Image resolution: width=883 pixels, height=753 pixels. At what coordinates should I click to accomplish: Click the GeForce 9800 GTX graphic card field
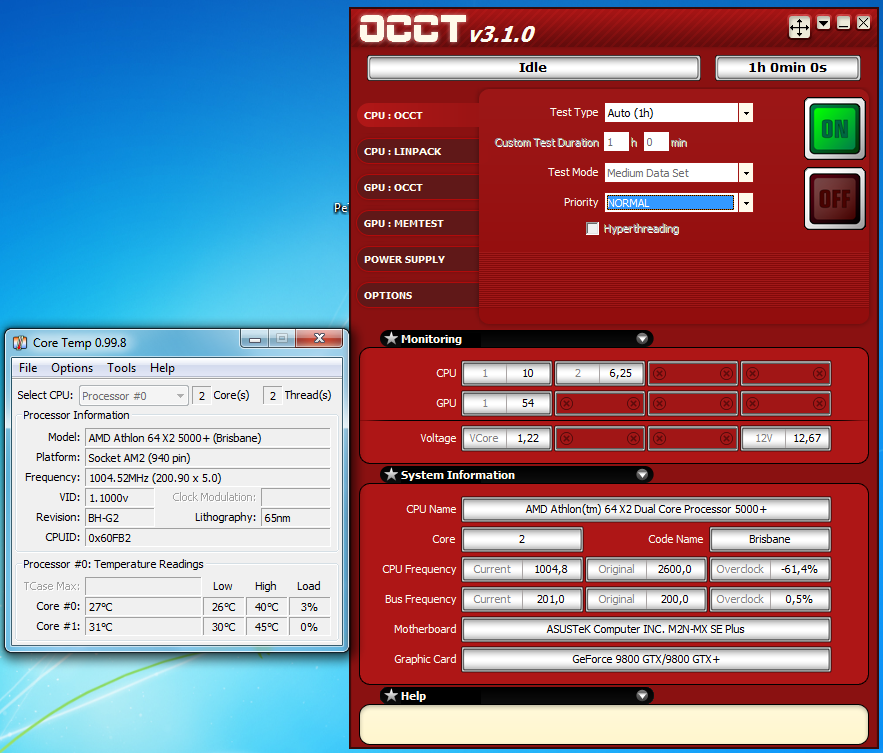click(646, 659)
